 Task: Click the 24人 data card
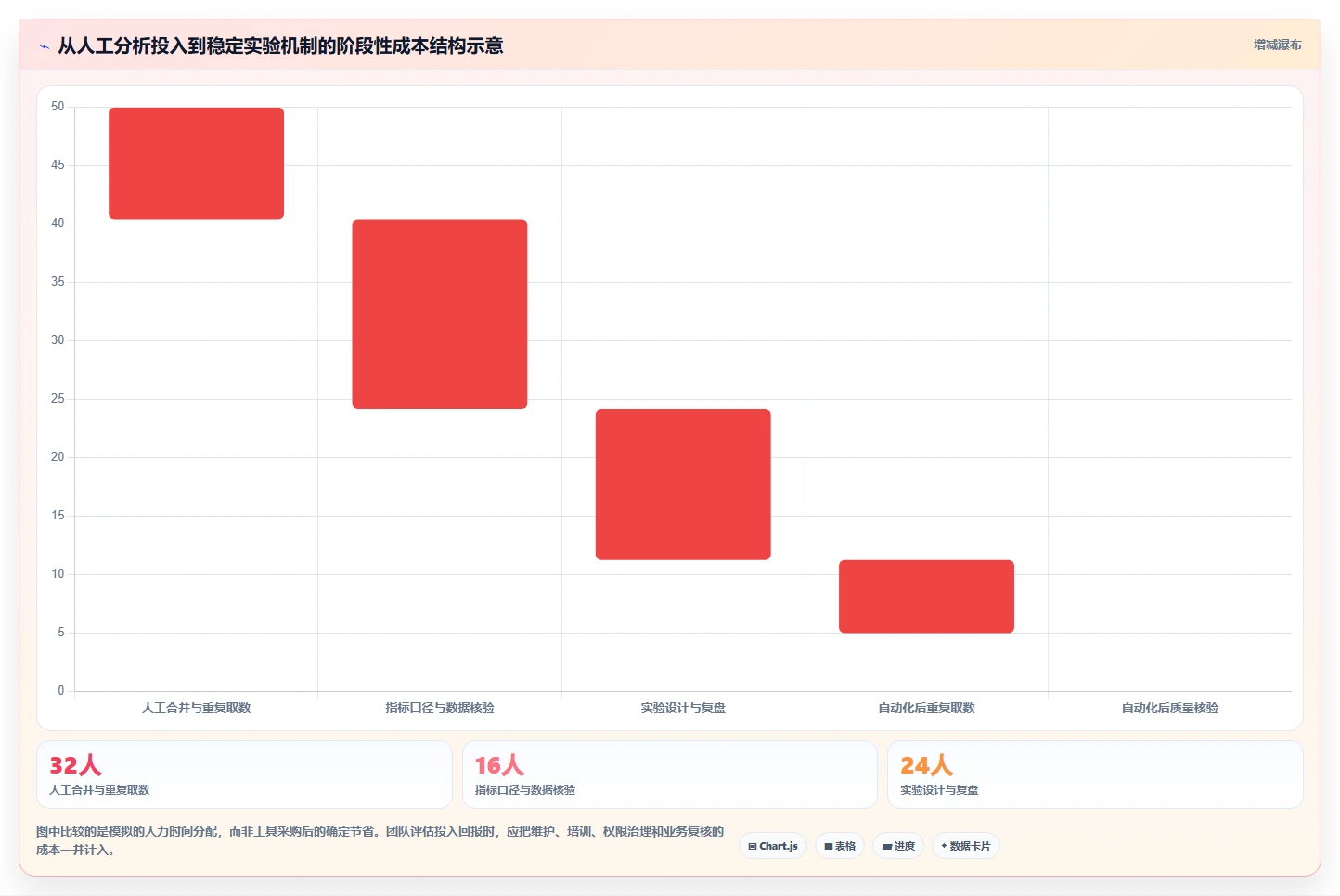coord(1095,774)
